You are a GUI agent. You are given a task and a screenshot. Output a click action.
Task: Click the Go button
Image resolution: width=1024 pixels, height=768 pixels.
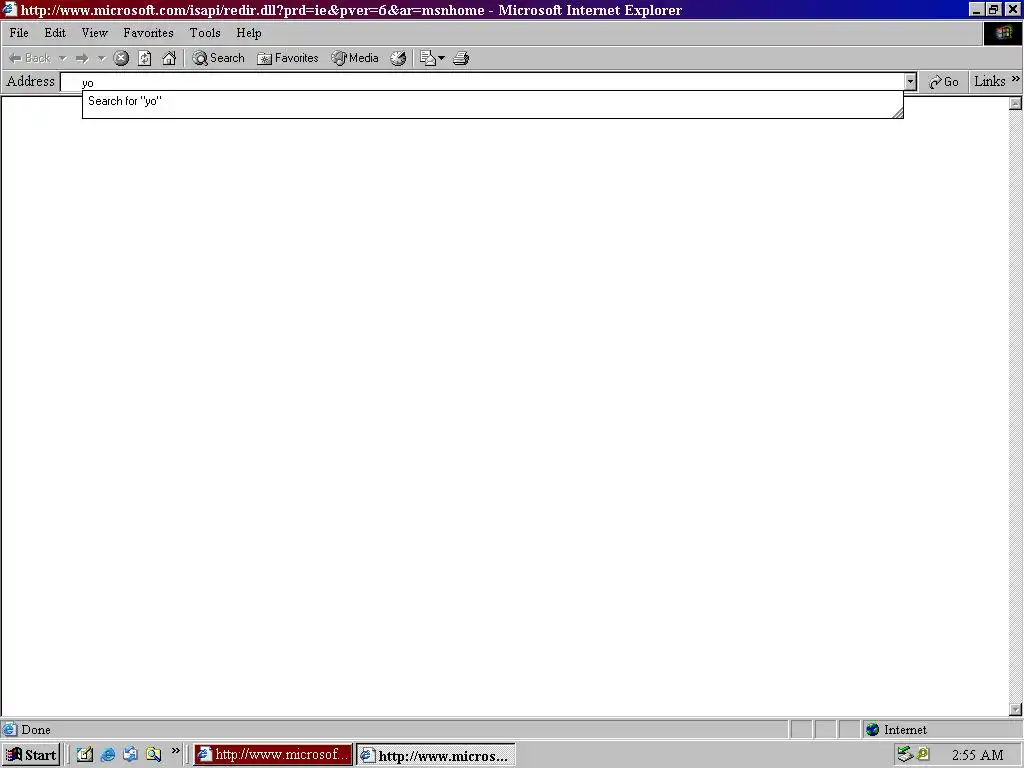[x=944, y=82]
